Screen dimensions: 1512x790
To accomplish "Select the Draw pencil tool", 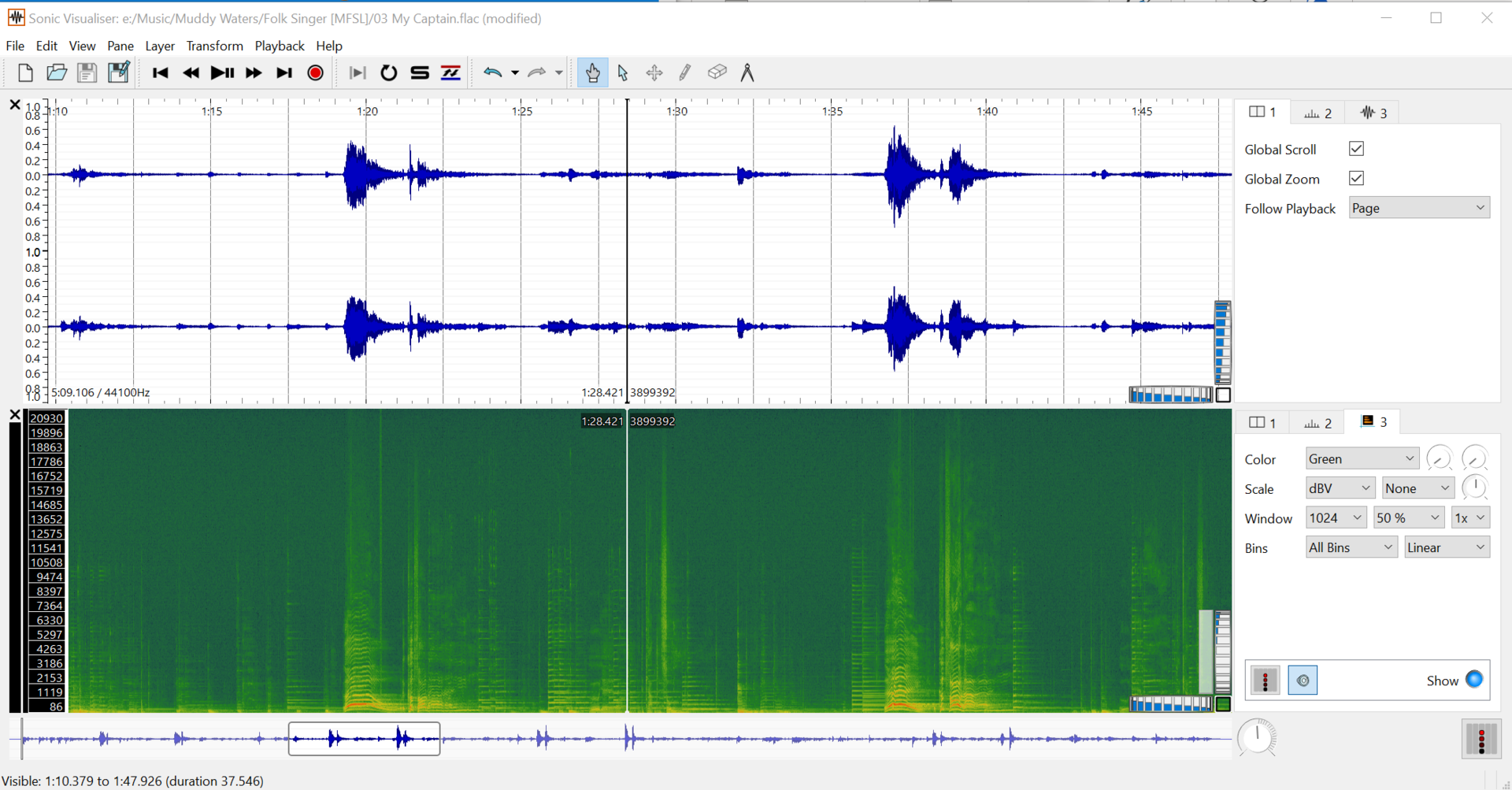I will (x=685, y=73).
